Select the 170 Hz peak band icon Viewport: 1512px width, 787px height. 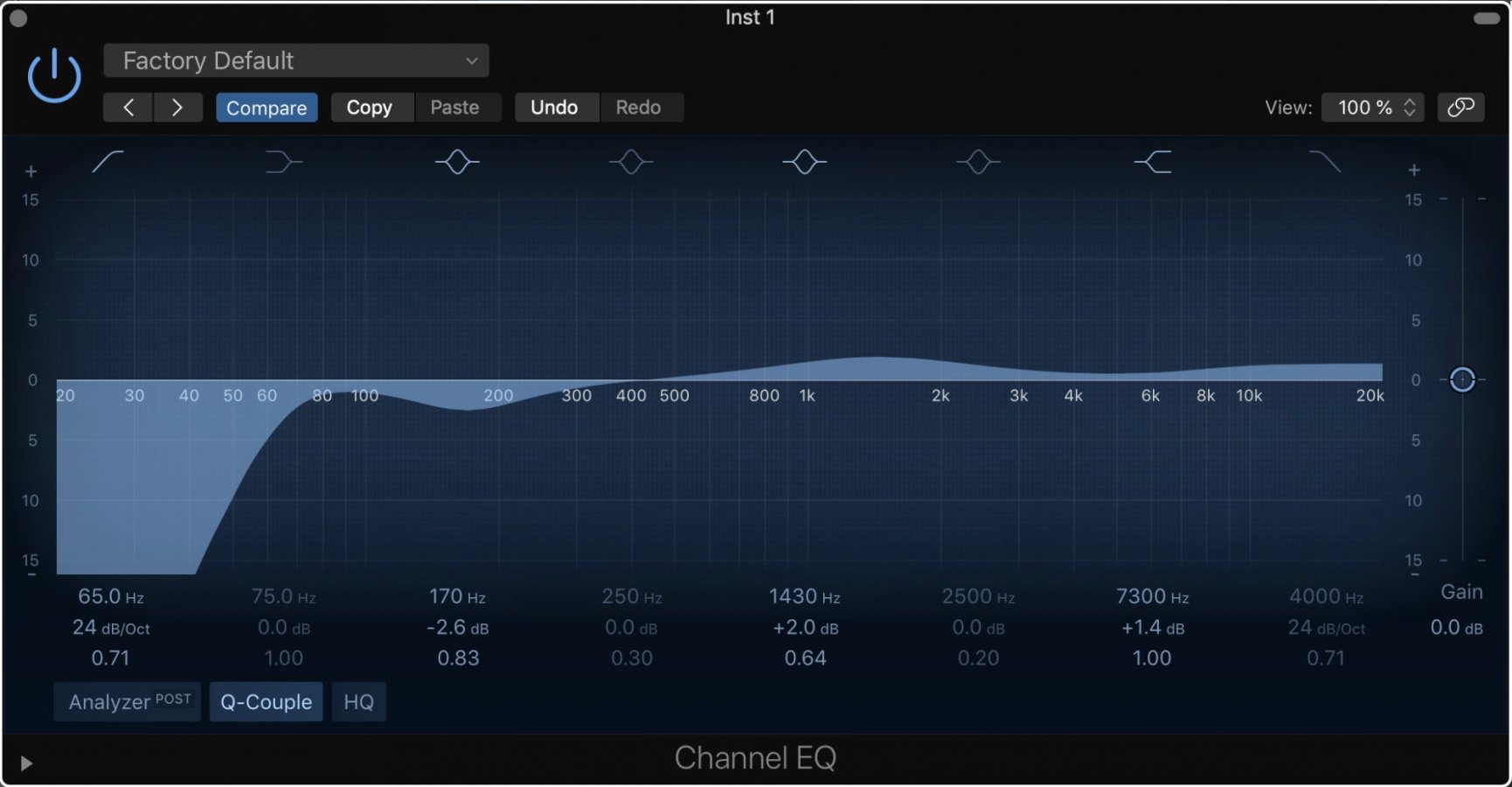click(456, 162)
